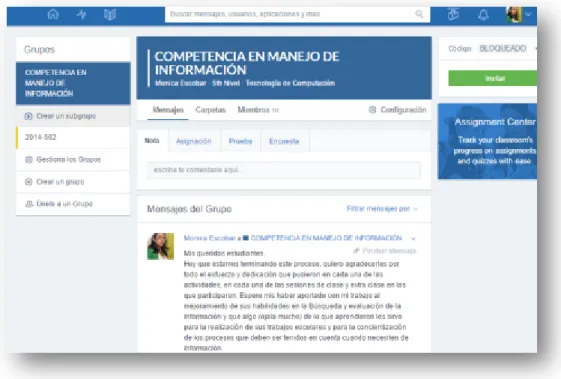Image resolution: width=561 pixels, height=379 pixels.
Task: Open Monica Escobar post avatar
Action: click(161, 246)
